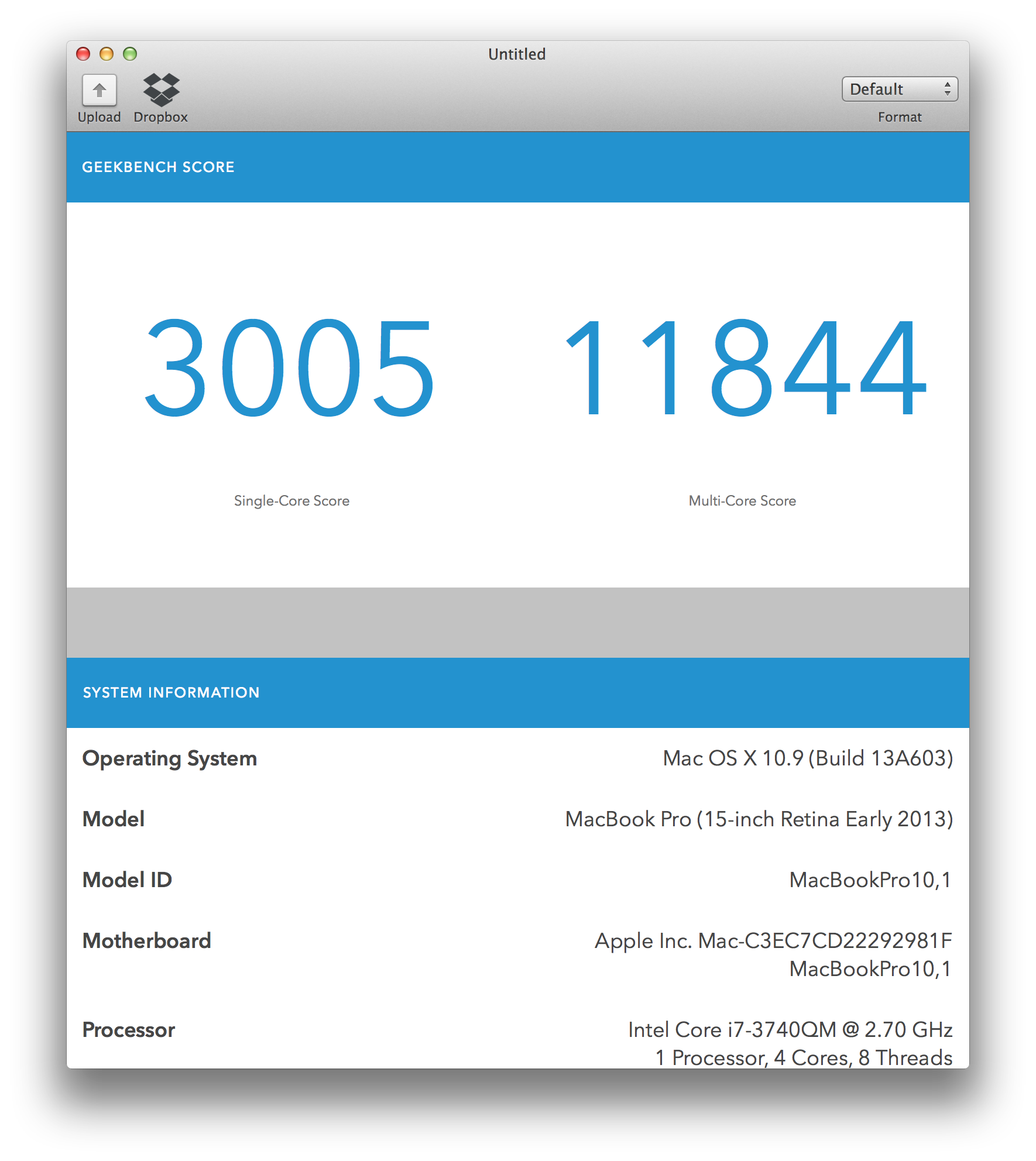Screen dimensions: 1036x1161
Task: Click the SYSTEM INFORMATION header
Action: point(171,693)
